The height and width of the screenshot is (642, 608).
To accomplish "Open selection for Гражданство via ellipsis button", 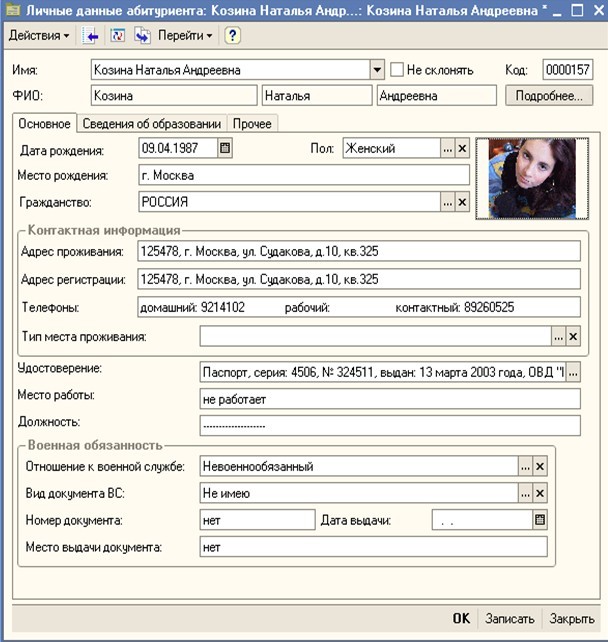I will [447, 202].
